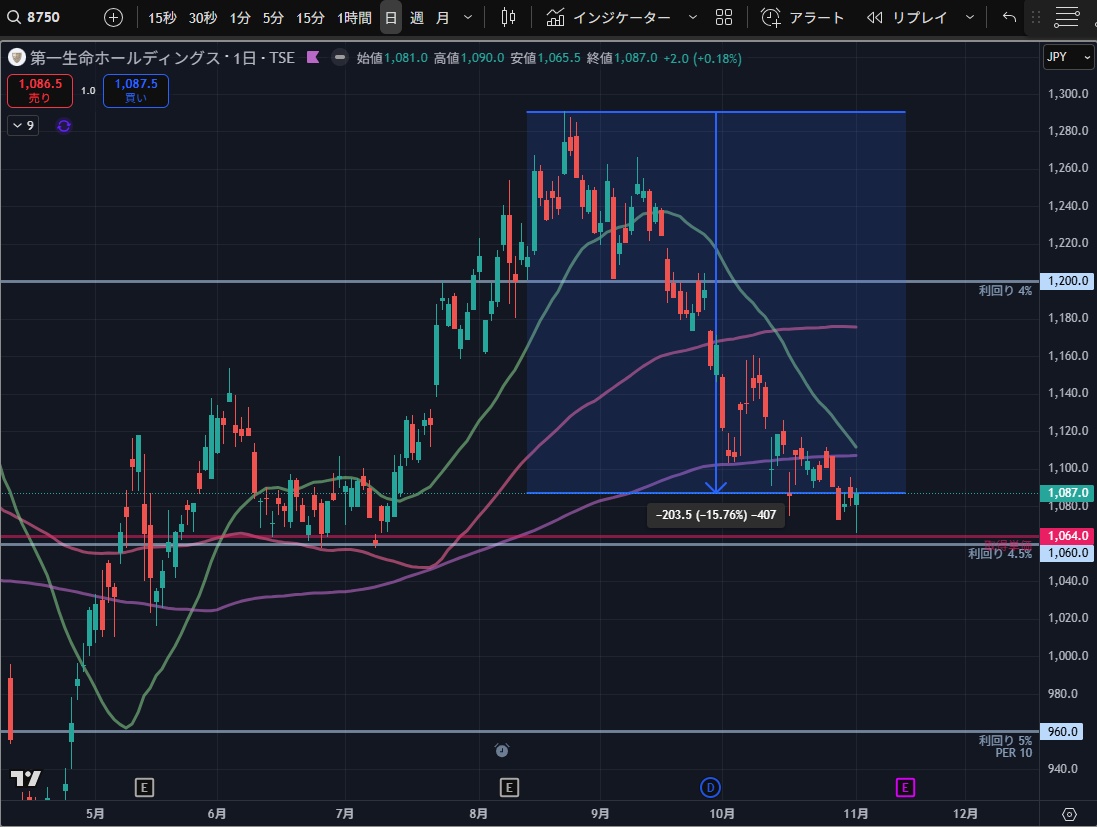1097x827 pixels.
Task: Select the 15秒 interval
Action: [162, 17]
